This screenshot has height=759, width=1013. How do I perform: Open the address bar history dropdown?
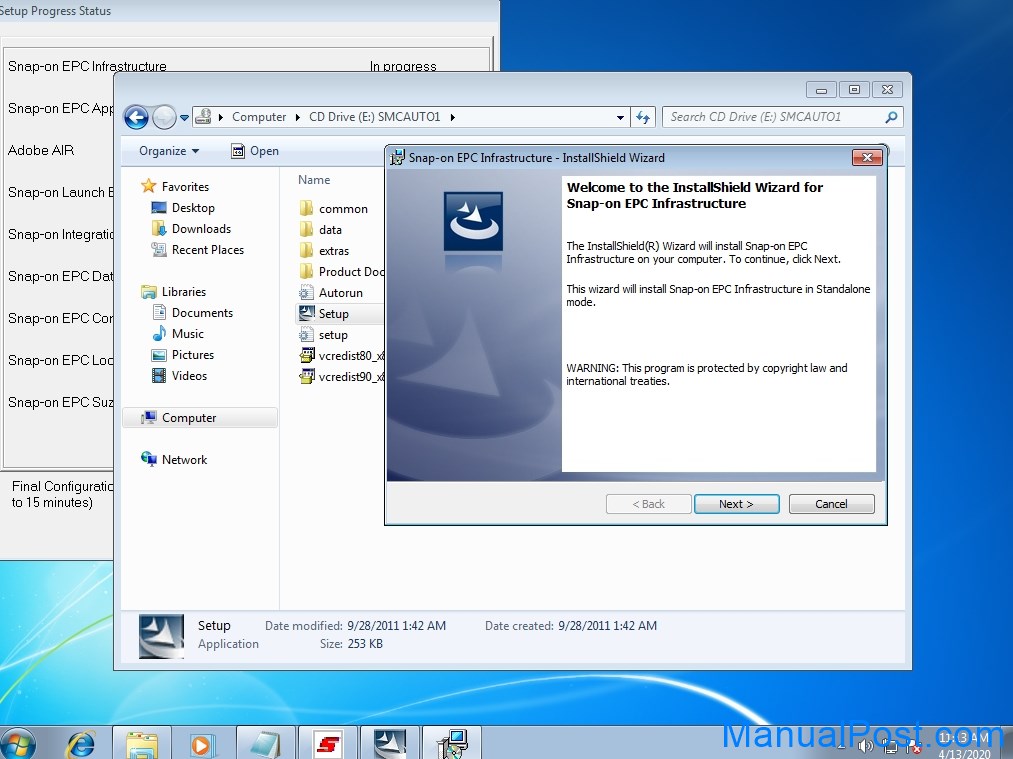(620, 118)
